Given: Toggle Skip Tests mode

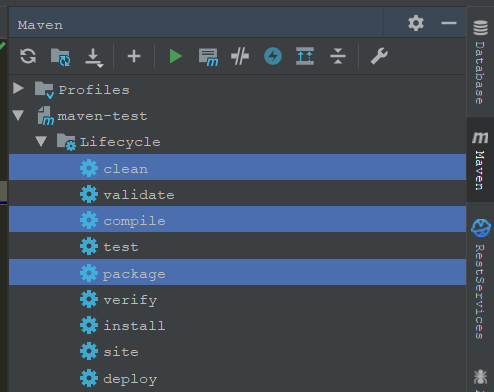Looking at the screenshot, I should tap(240, 56).
